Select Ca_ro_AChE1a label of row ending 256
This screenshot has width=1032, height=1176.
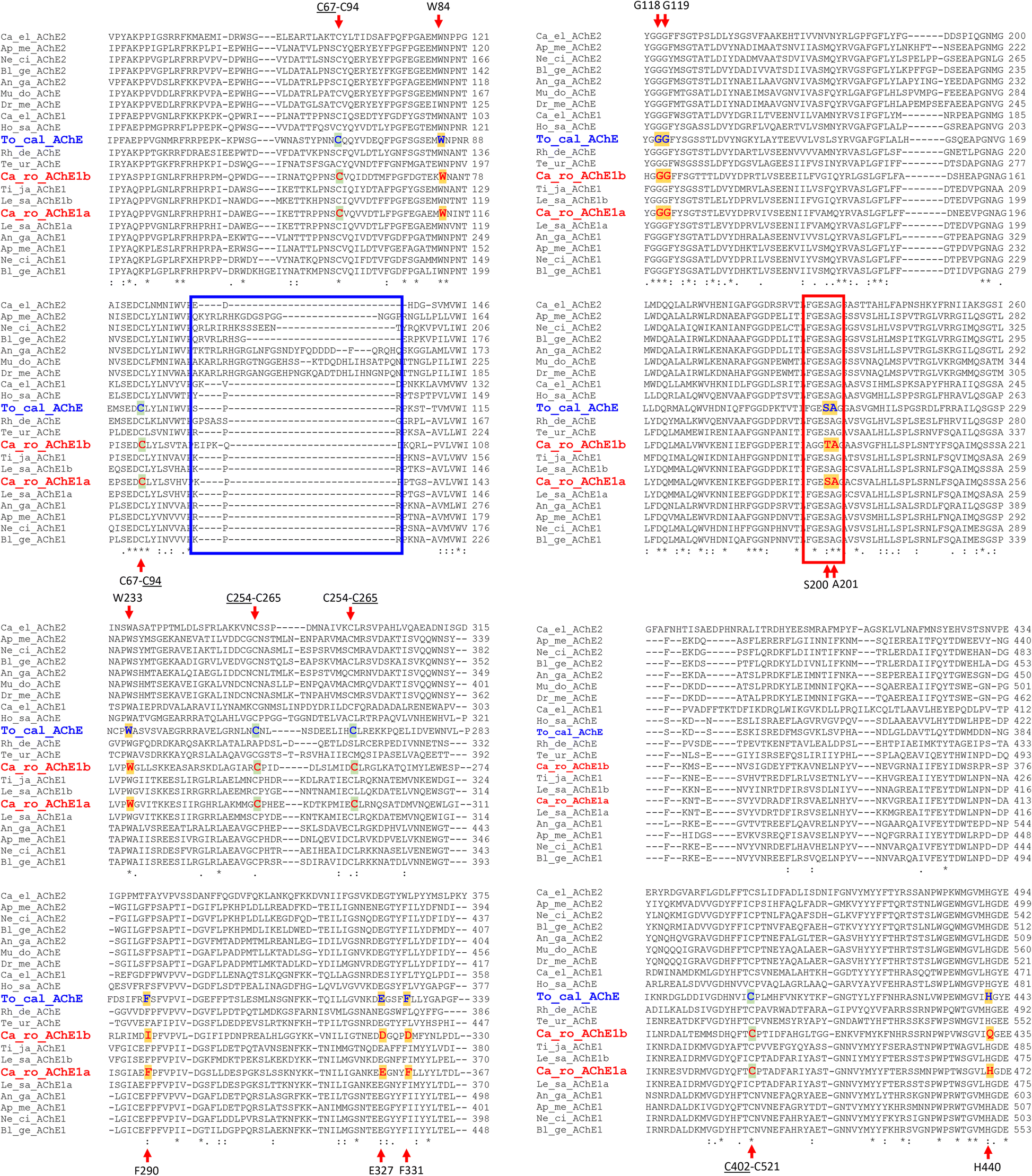coord(581,481)
